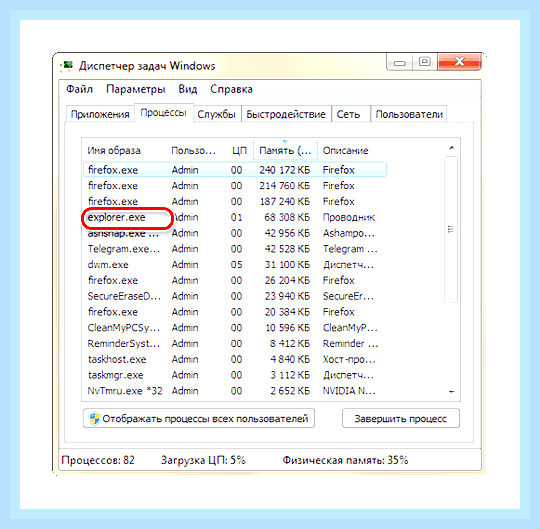540x529 pixels.
Task: Open the Параметры menu
Action: click(x=136, y=89)
